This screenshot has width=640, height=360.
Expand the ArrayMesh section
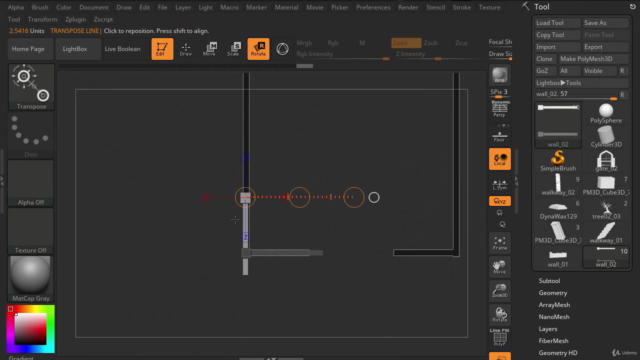click(554, 304)
